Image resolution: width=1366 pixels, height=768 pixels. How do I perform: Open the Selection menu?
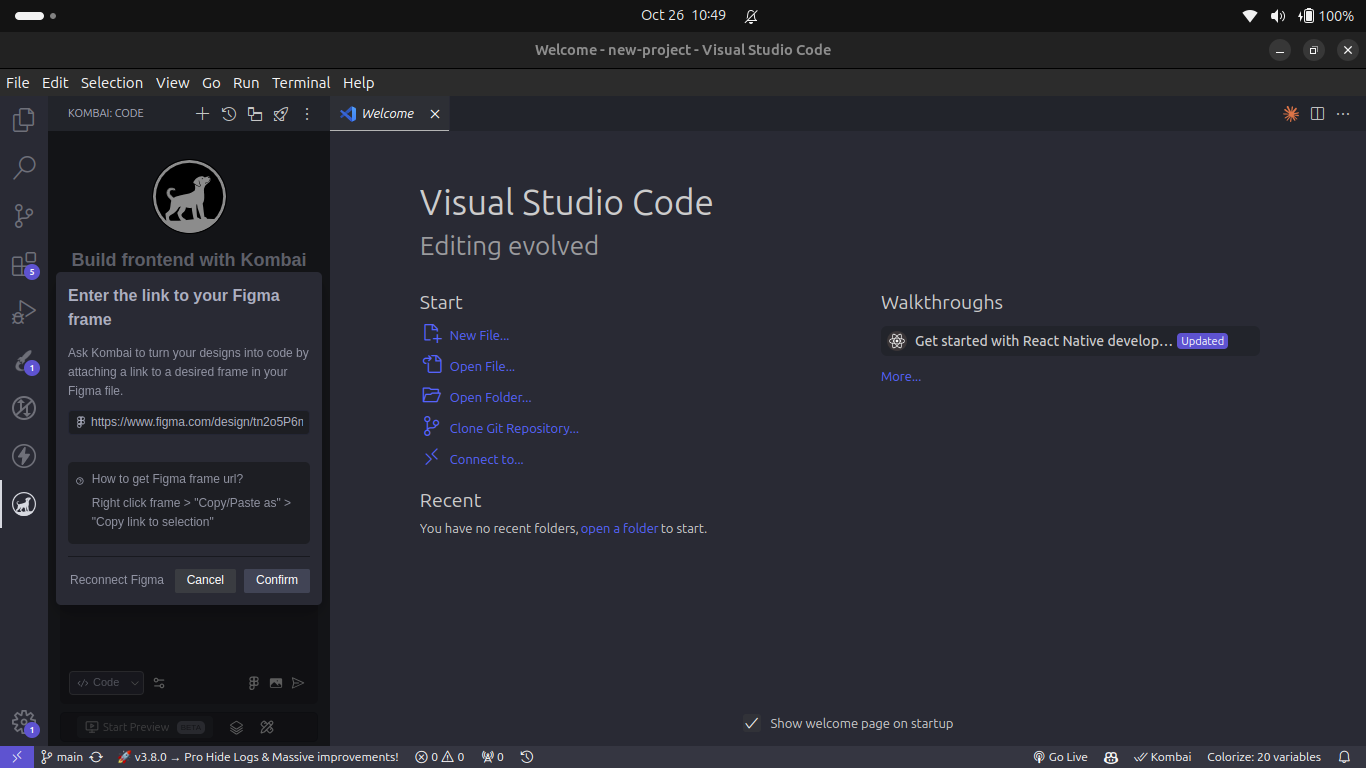[112, 83]
